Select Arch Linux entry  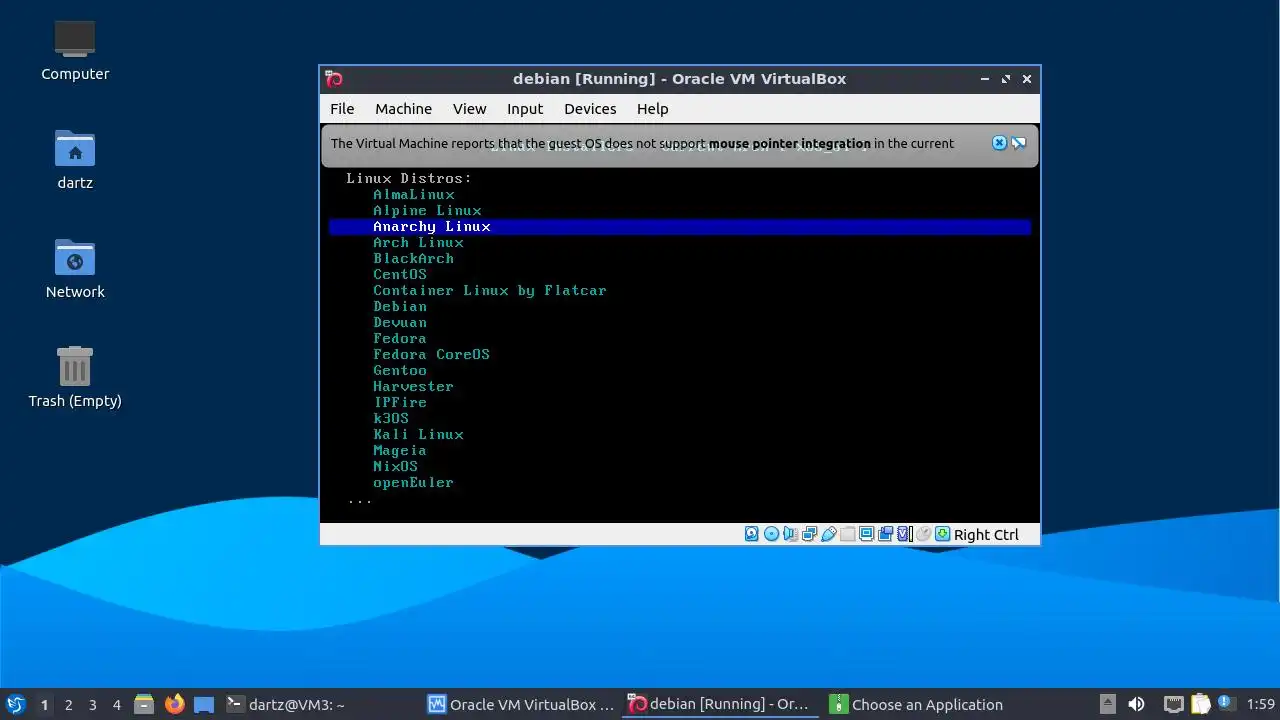pyautogui.click(x=418, y=243)
